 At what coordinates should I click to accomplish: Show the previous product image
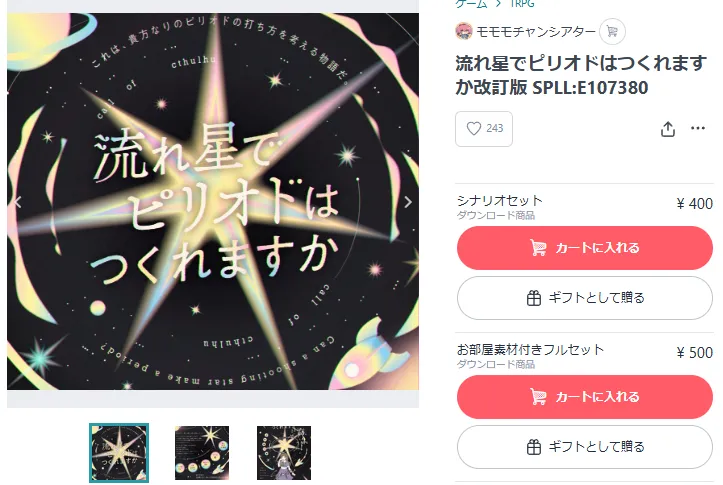(18, 202)
